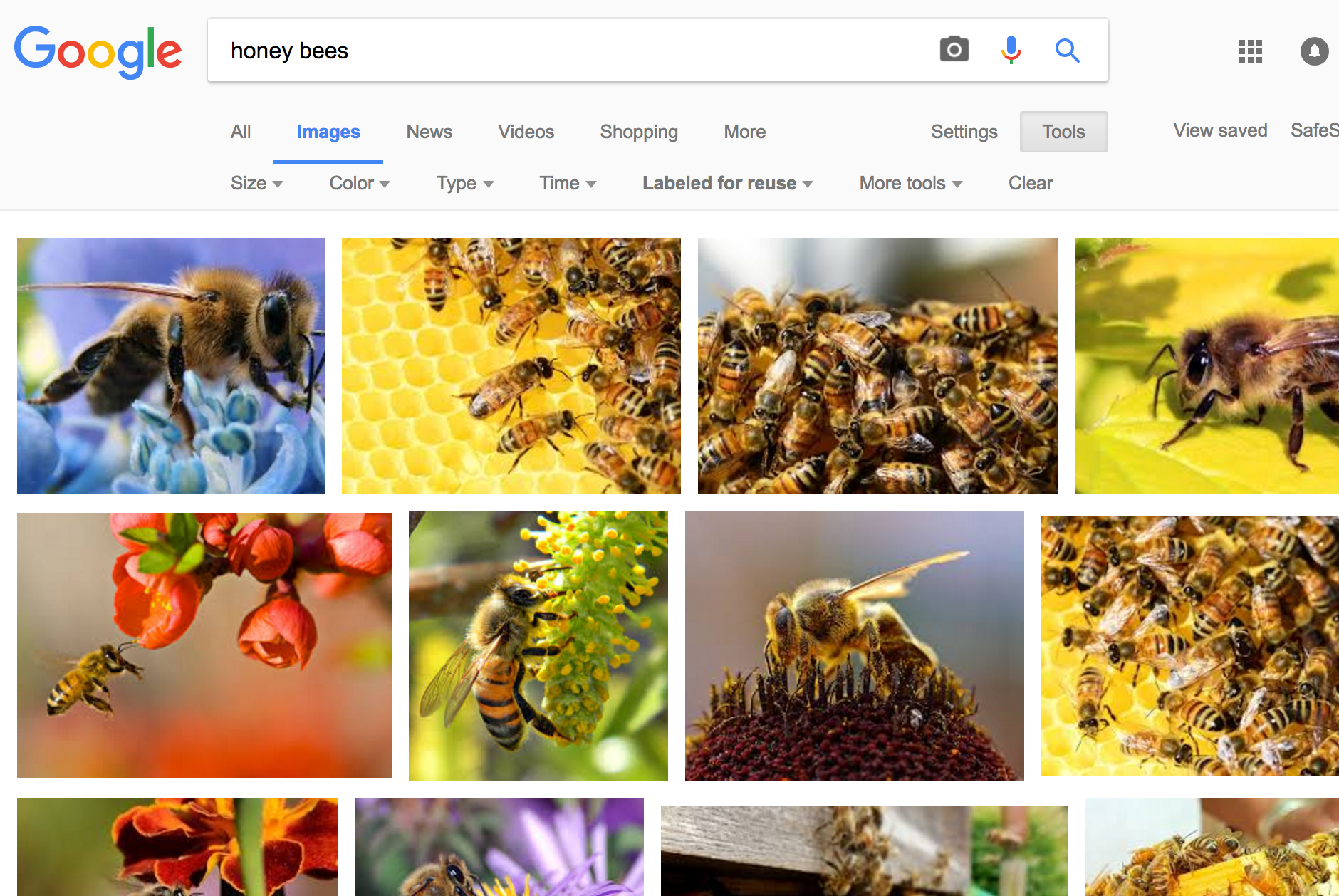Switch to the All tab
1339x896 pixels.
click(241, 132)
